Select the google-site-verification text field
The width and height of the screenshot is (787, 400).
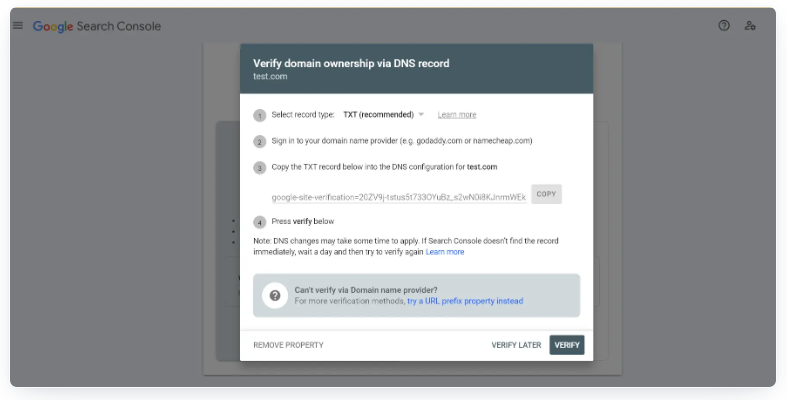(x=399, y=197)
